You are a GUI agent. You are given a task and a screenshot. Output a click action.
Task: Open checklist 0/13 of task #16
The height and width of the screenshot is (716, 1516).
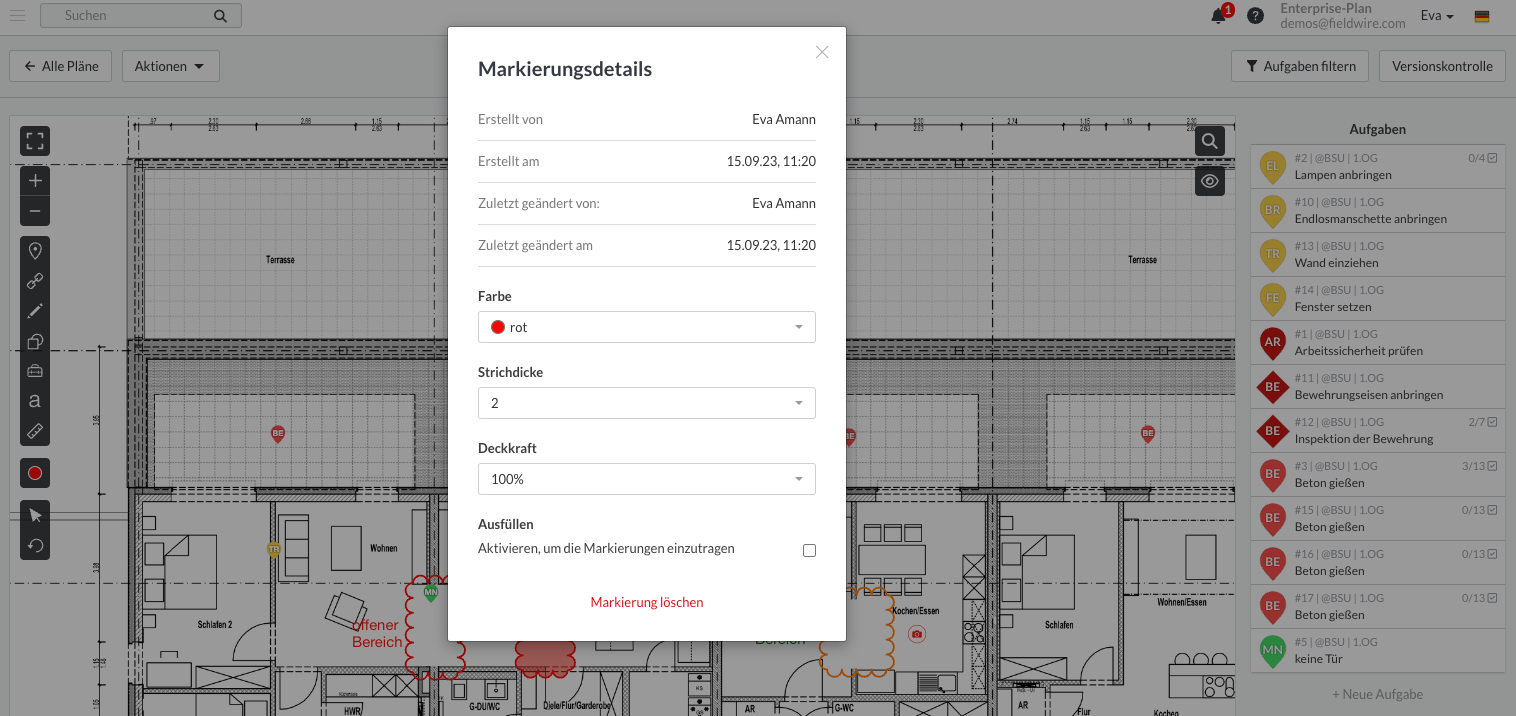[x=1479, y=554]
